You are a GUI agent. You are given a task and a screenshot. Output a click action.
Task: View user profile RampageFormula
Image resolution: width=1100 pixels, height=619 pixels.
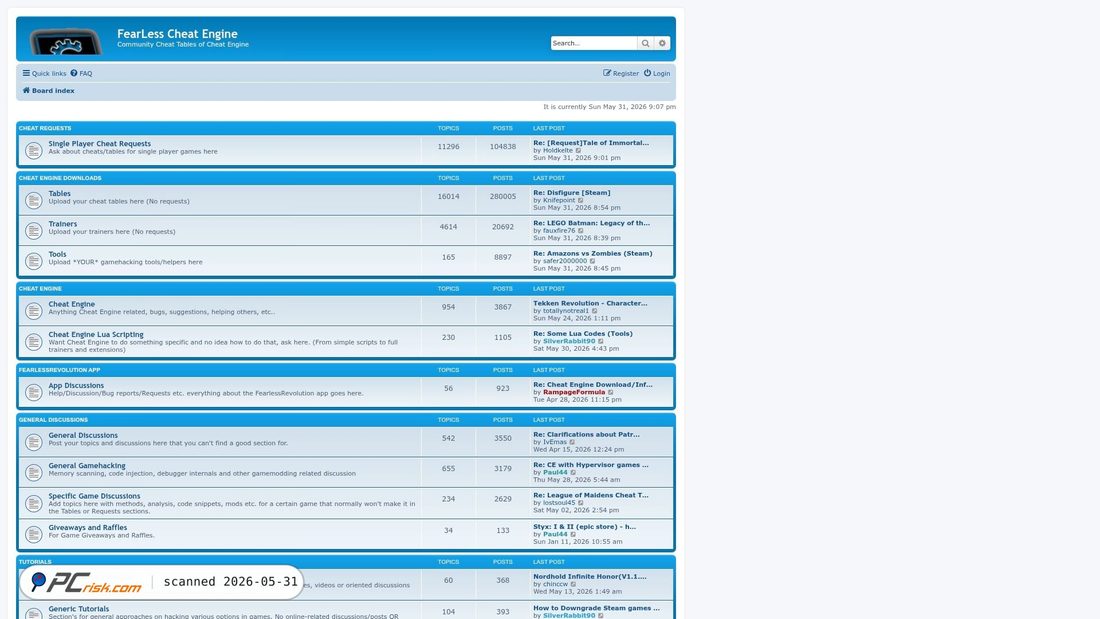click(x=574, y=392)
